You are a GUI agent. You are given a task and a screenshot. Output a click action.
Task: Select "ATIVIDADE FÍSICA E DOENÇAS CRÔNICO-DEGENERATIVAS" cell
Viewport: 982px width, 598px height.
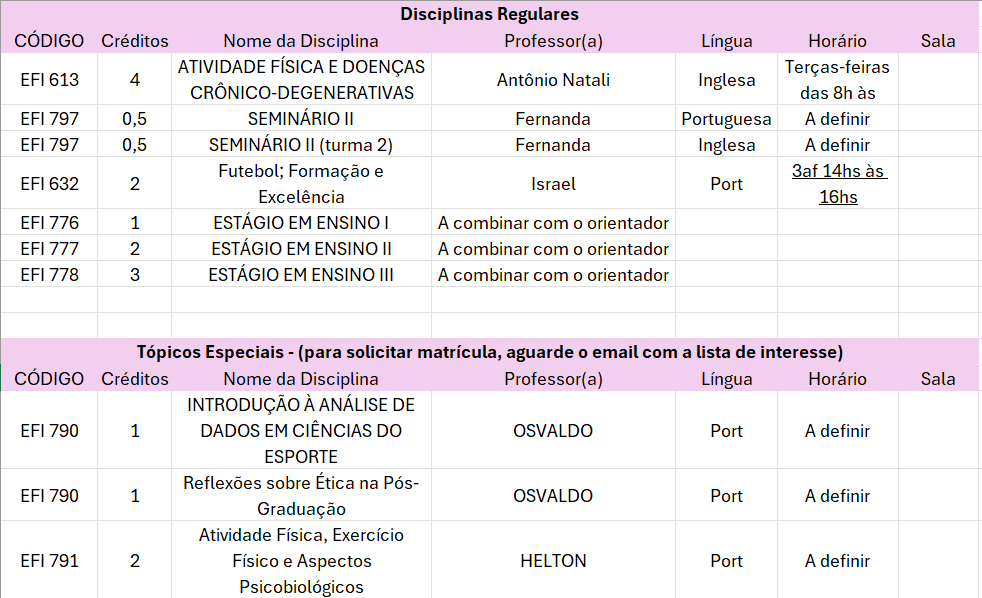coord(301,80)
